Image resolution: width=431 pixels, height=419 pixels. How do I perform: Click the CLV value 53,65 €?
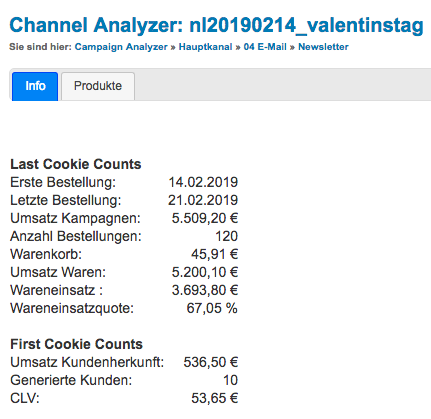click(x=215, y=398)
